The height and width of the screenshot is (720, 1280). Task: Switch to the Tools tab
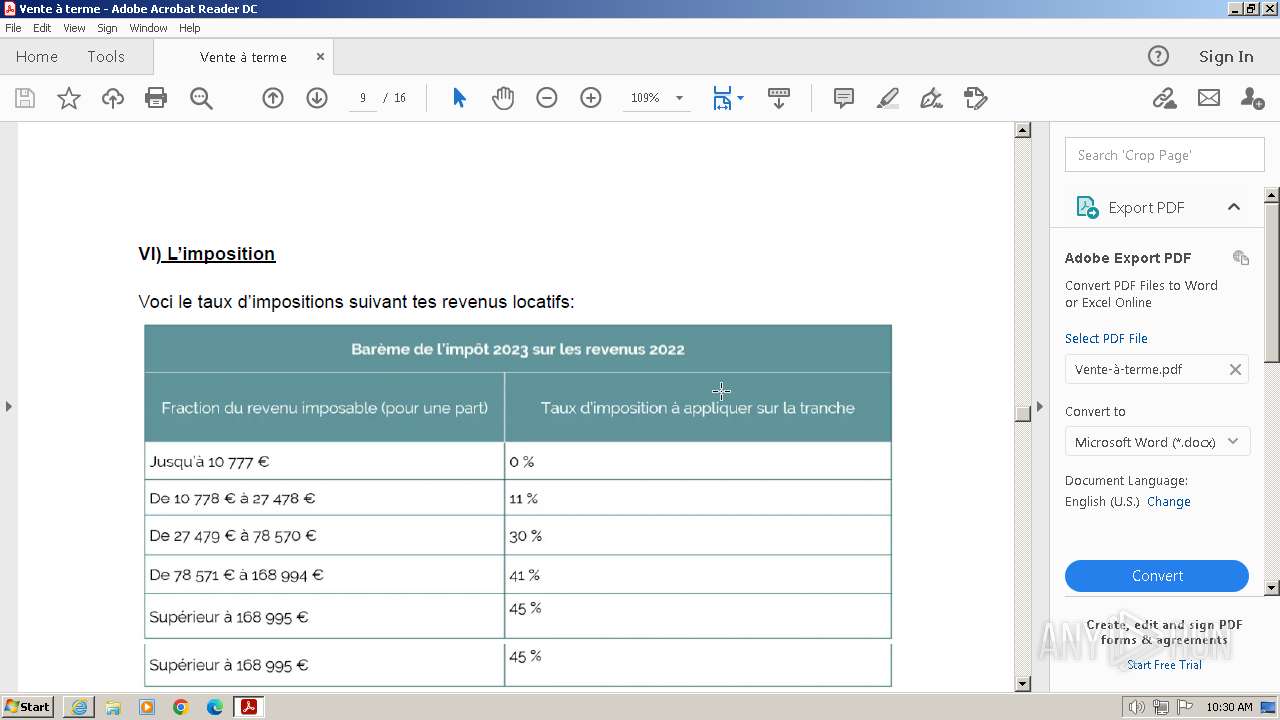click(106, 56)
